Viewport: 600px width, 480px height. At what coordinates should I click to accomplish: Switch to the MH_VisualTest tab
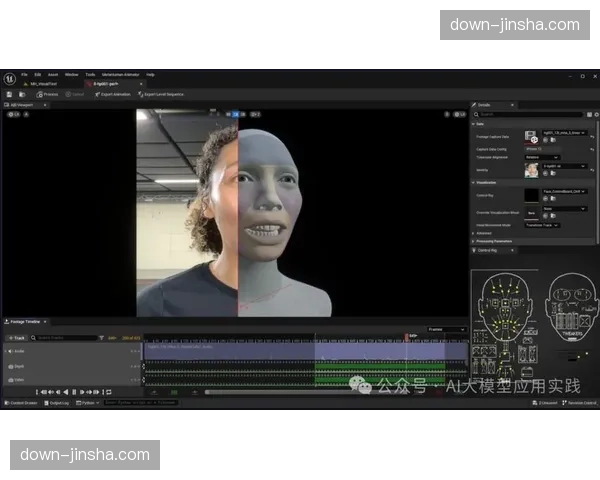(40, 84)
